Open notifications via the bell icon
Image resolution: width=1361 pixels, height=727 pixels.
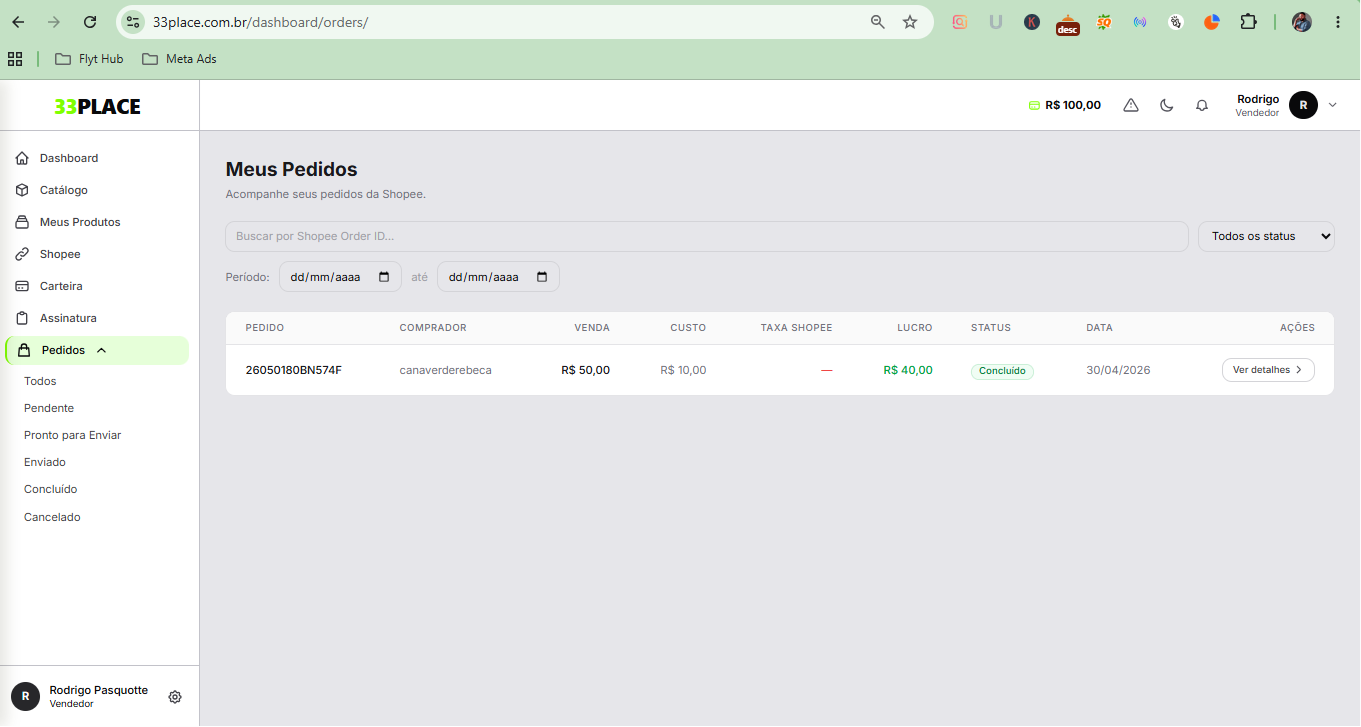[x=1202, y=105]
